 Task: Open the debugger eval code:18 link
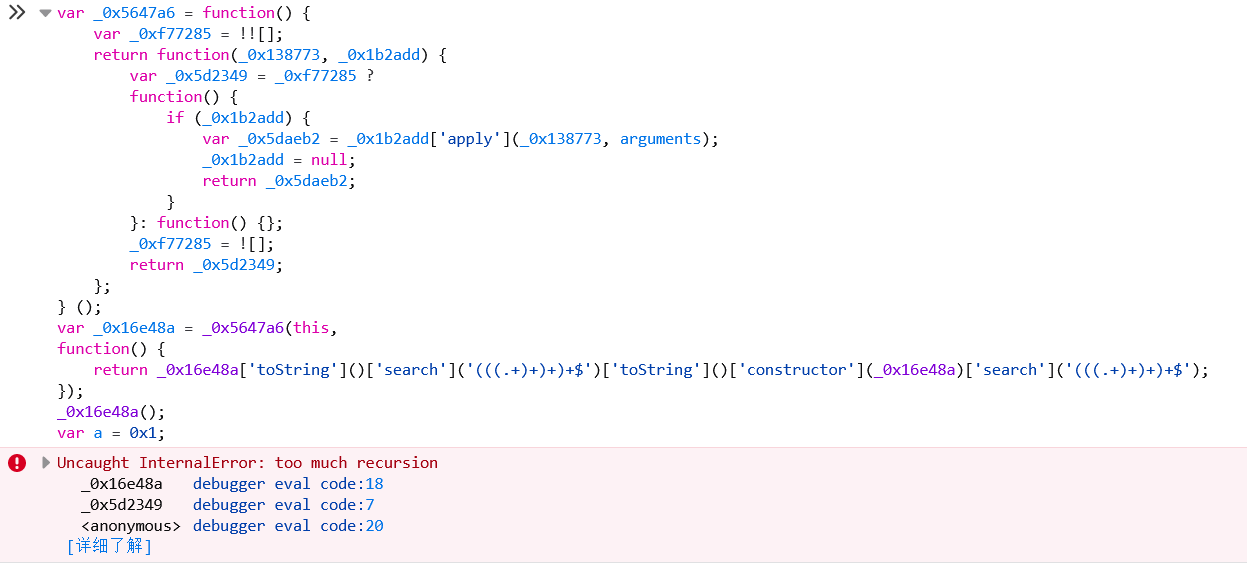[288, 484]
